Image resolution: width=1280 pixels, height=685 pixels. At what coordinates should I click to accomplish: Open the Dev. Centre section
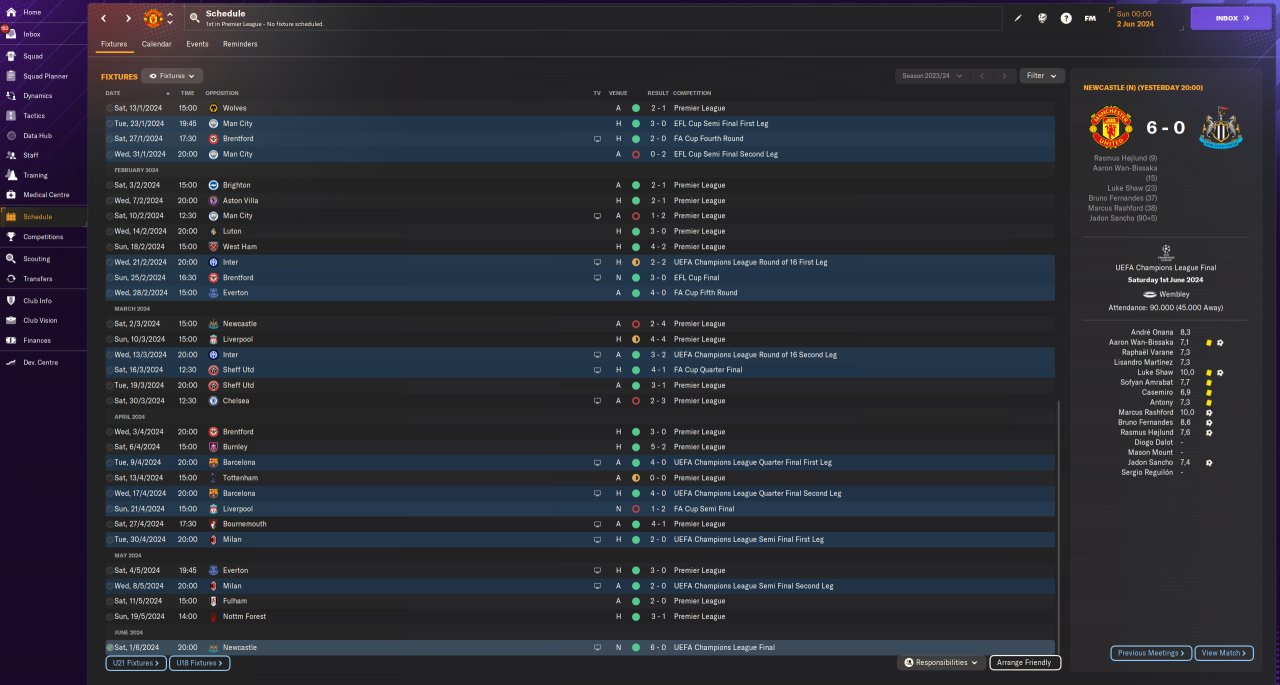[39, 363]
